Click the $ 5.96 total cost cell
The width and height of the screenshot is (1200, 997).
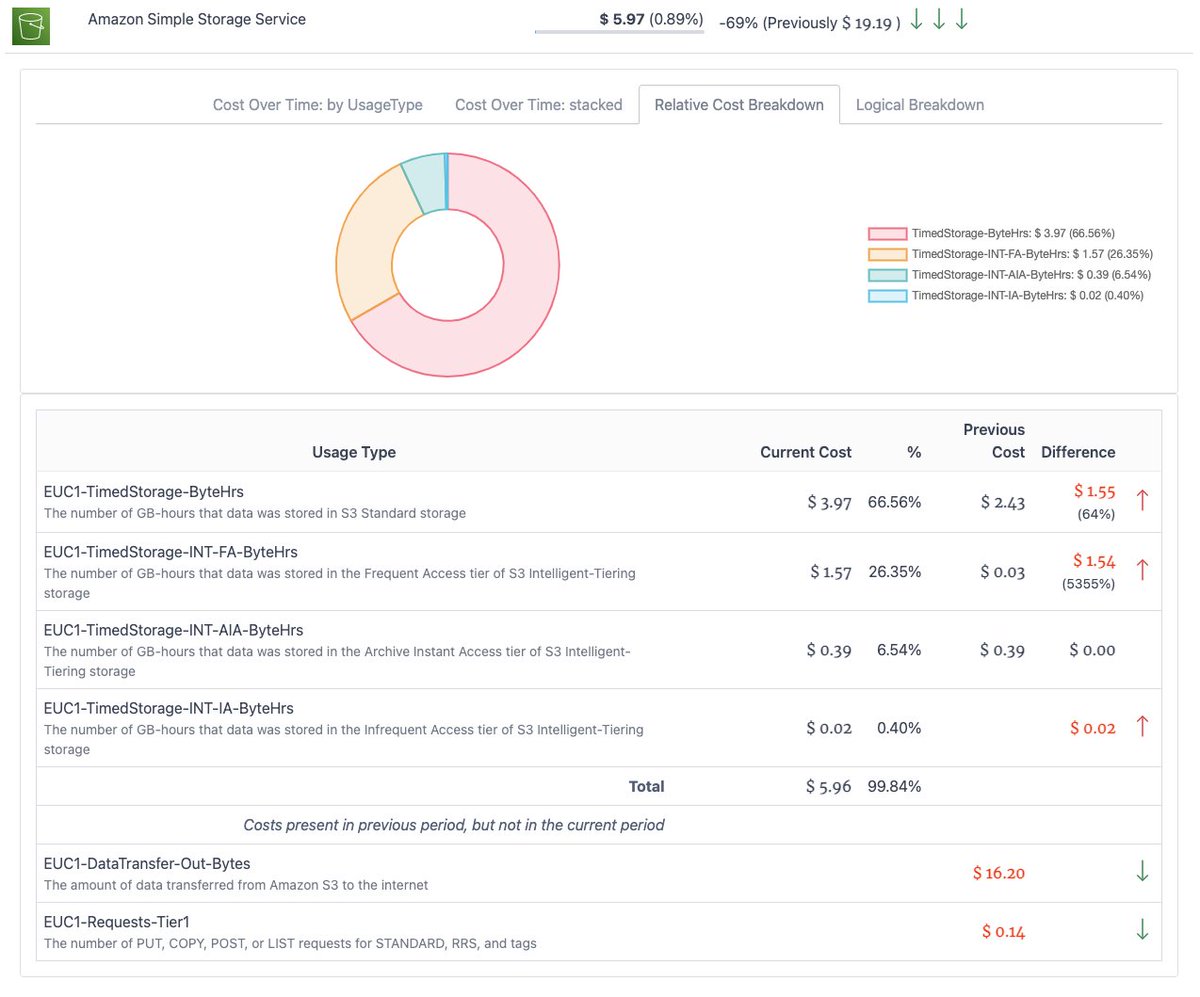[x=829, y=786]
